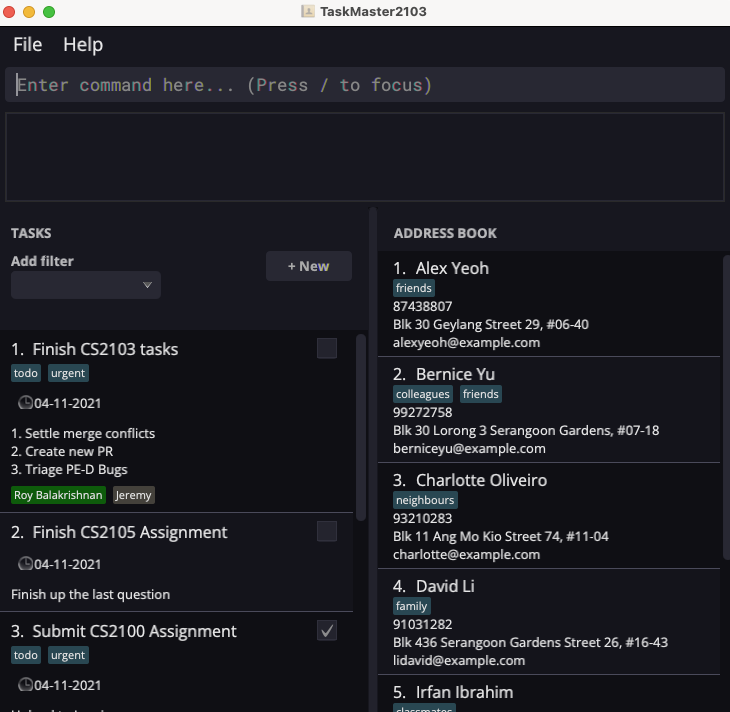Click family tag under David Li
Image resolution: width=730 pixels, height=712 pixels.
(x=412, y=606)
